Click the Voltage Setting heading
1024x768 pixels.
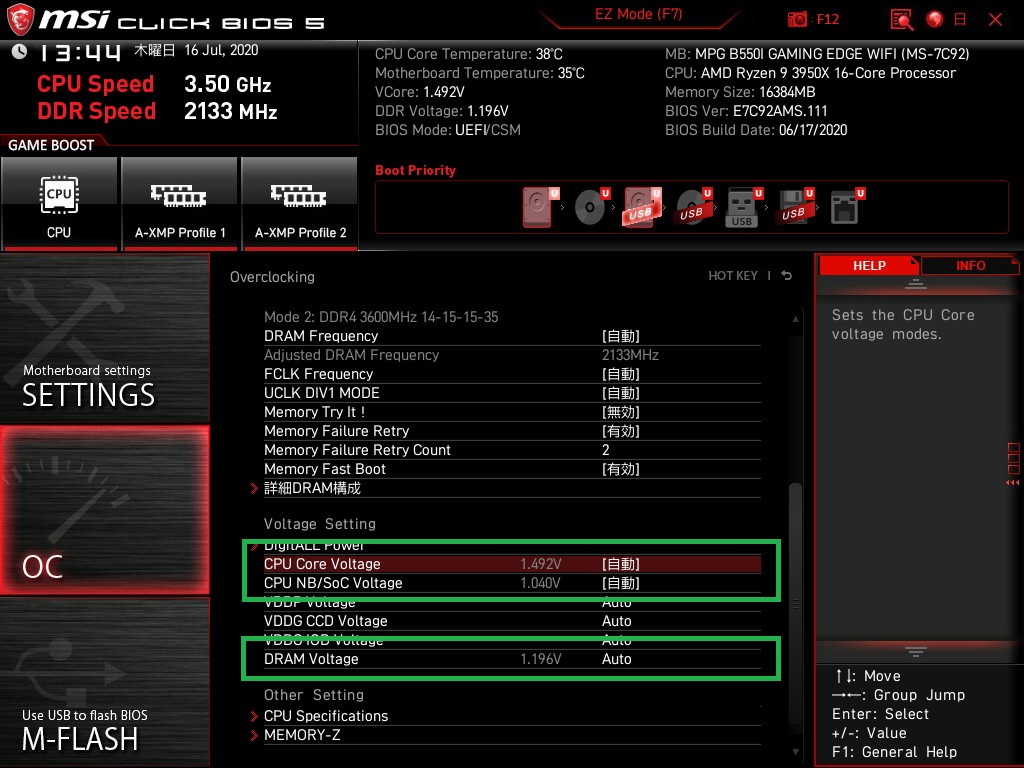(x=319, y=524)
